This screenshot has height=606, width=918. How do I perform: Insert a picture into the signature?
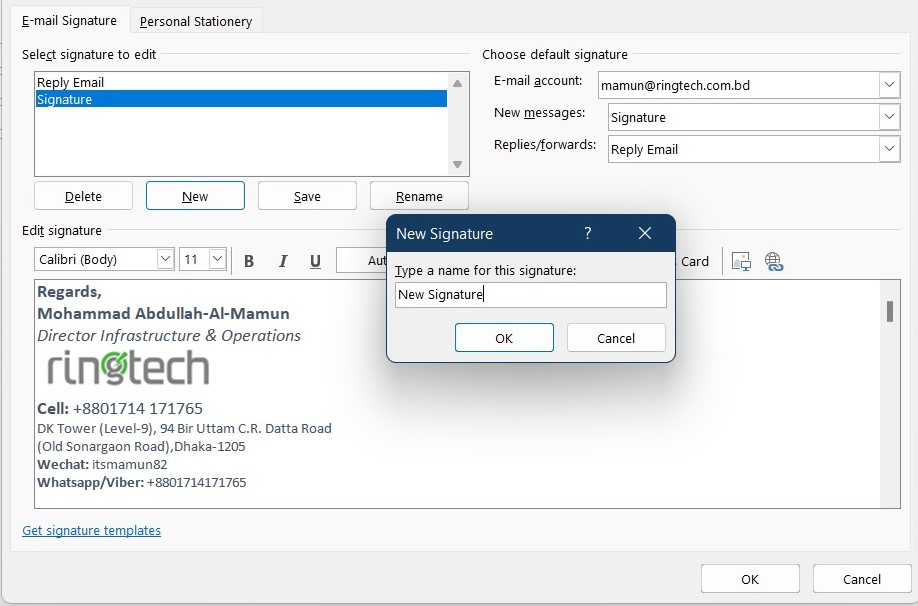pyautogui.click(x=741, y=261)
